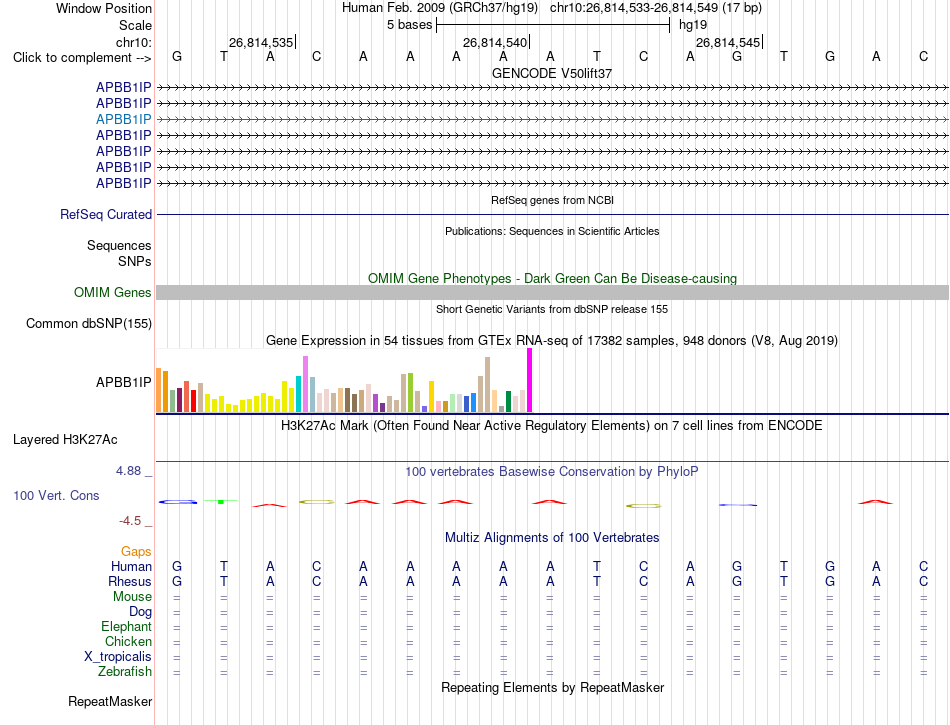The height and width of the screenshot is (725, 950).
Task: Click the tall magenta GTEx expression bar
Action: point(530,380)
